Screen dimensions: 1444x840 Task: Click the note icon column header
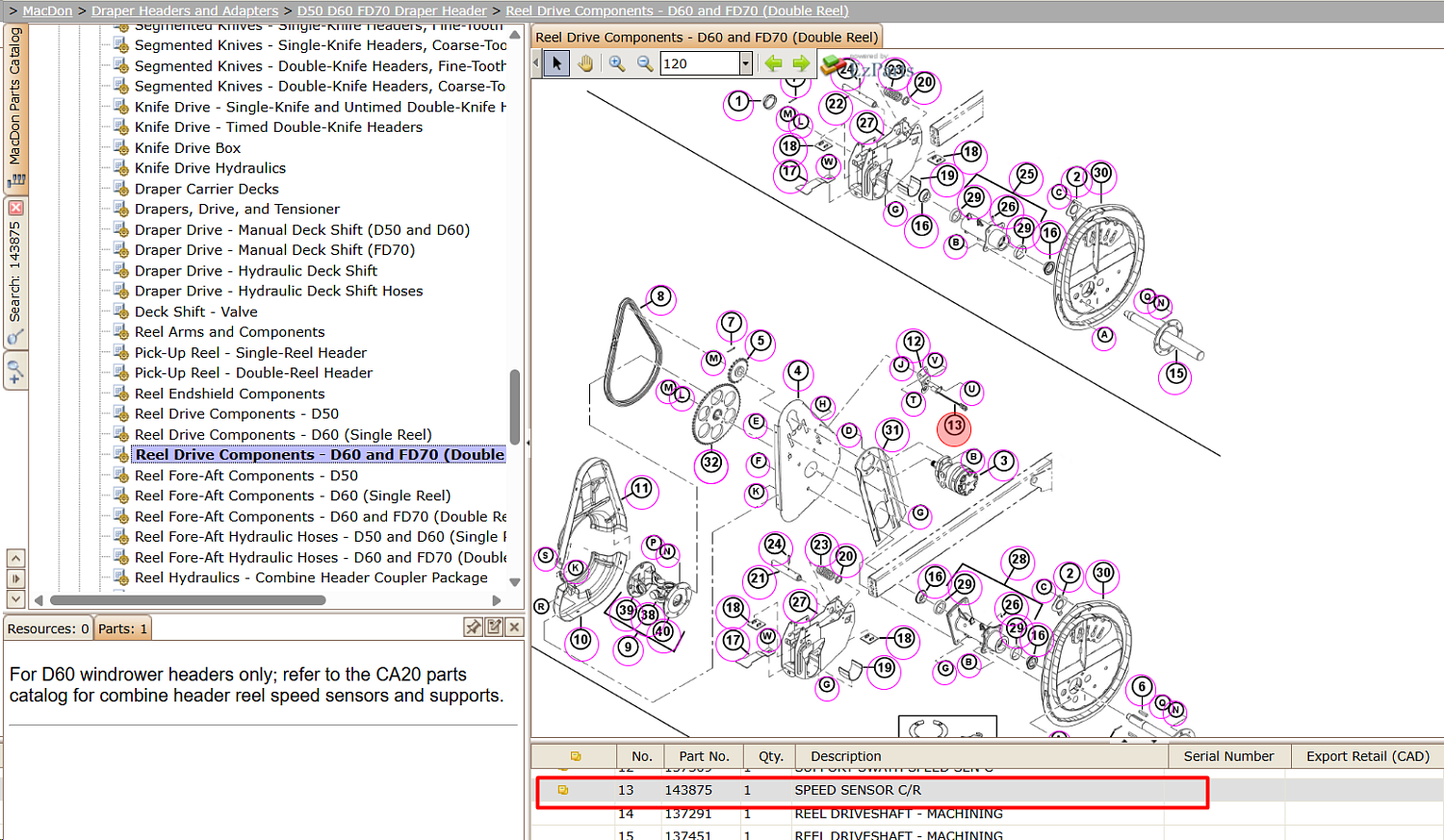[575, 756]
